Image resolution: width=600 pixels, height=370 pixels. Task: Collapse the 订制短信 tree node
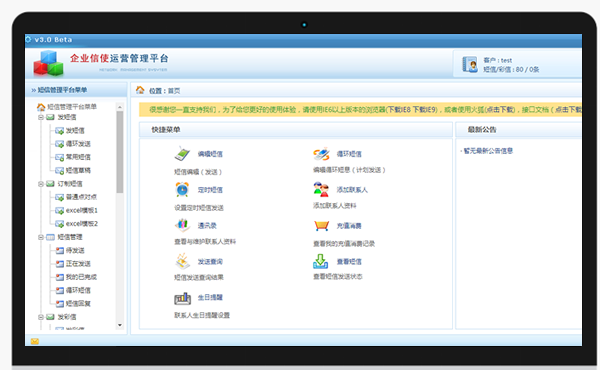pos(41,184)
